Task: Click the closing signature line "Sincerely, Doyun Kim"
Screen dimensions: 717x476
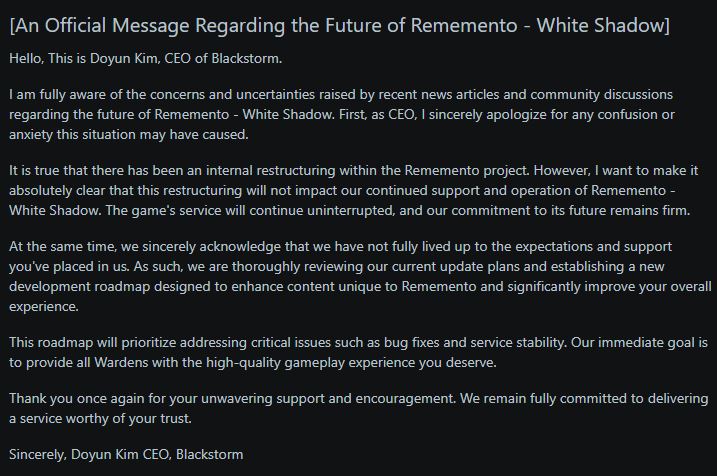Action: coord(126,454)
